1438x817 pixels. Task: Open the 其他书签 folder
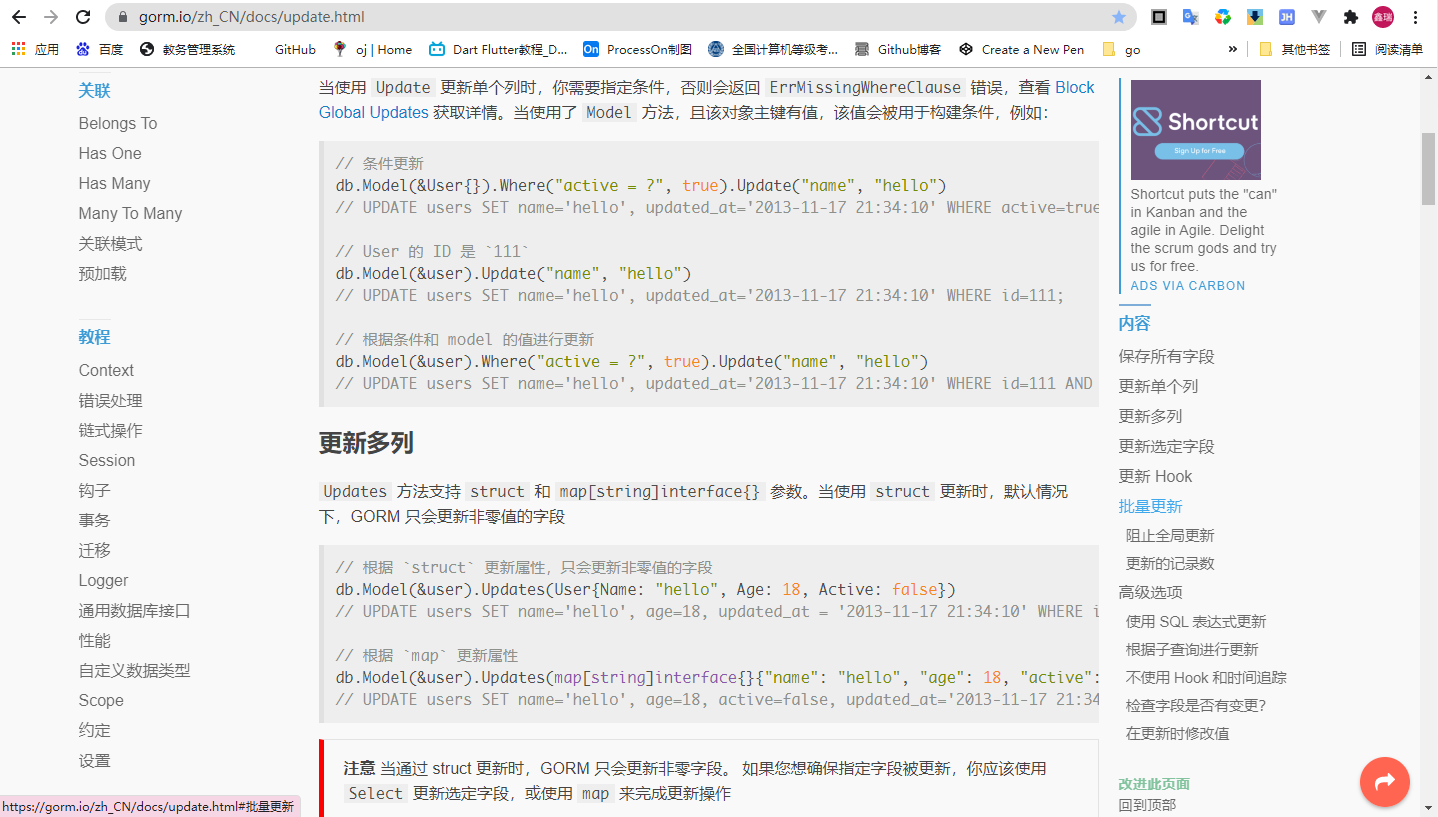(x=1294, y=49)
